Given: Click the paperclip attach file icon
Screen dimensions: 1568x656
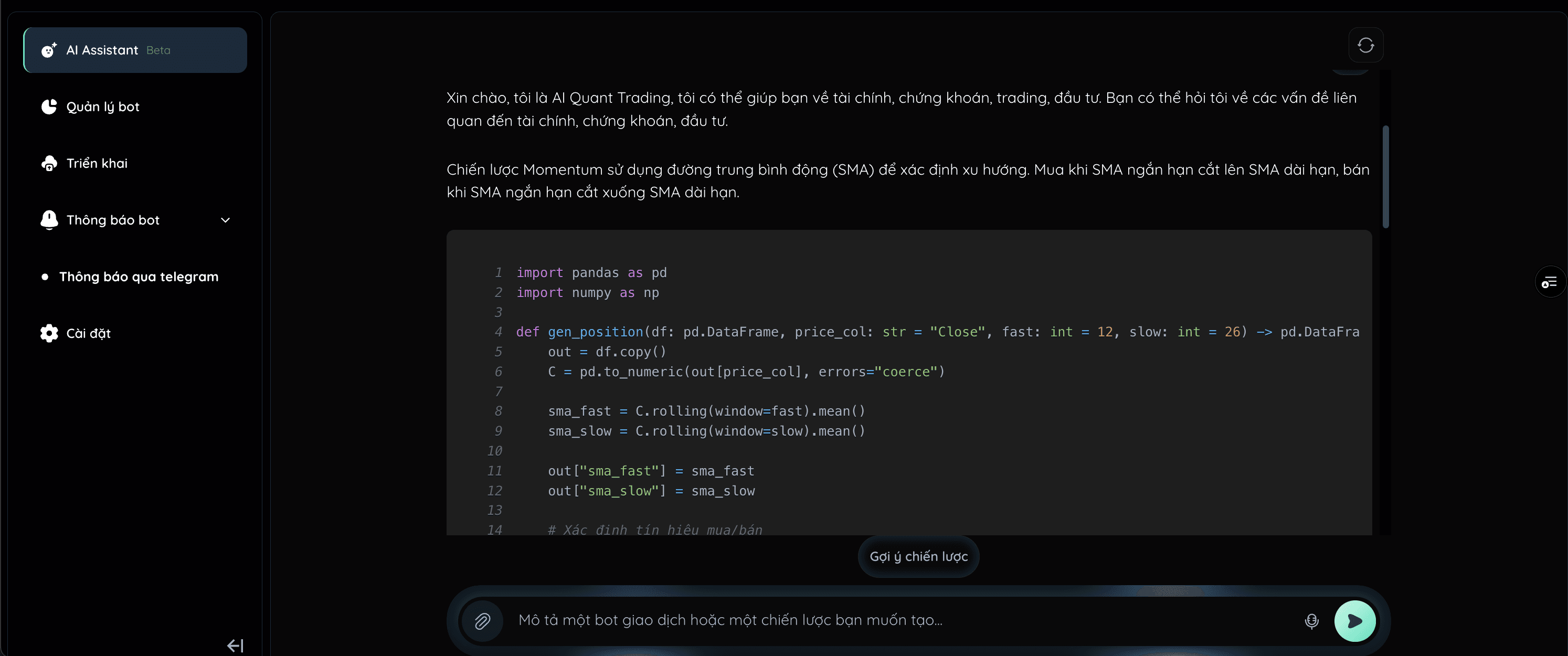Looking at the screenshot, I should tap(482, 621).
